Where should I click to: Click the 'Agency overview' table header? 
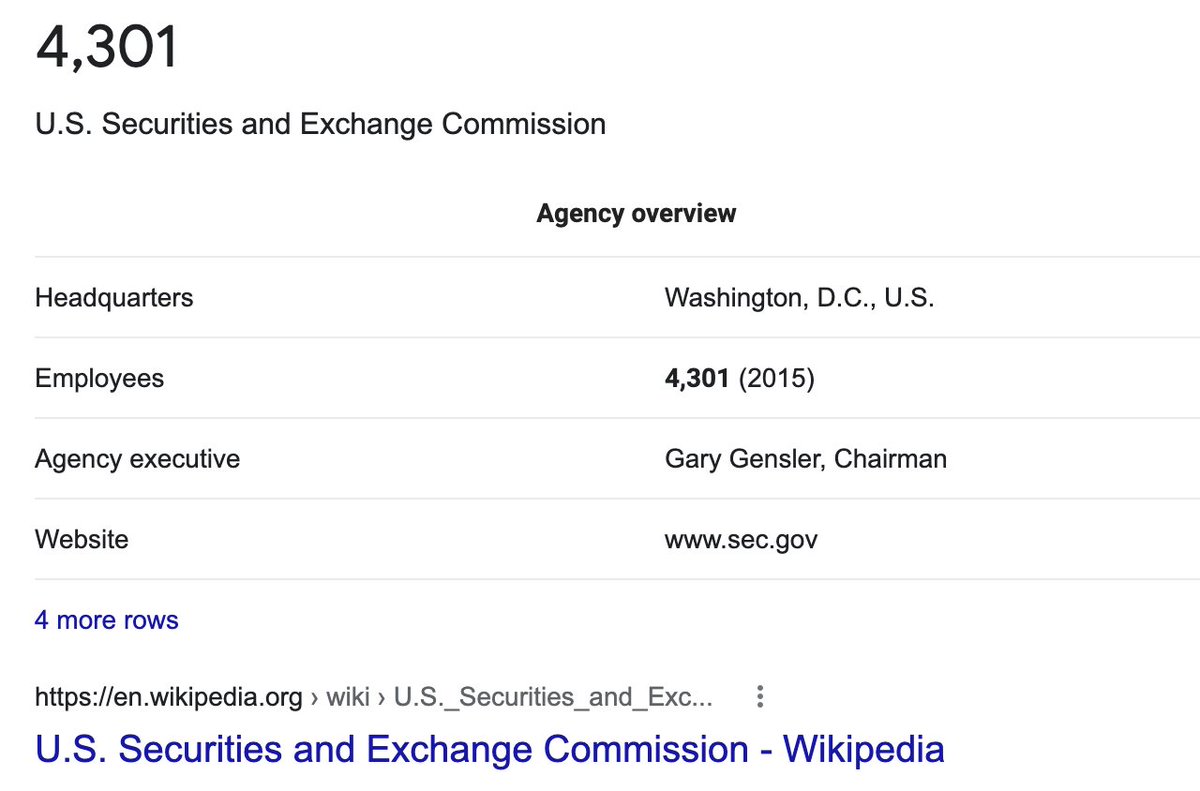click(x=636, y=213)
